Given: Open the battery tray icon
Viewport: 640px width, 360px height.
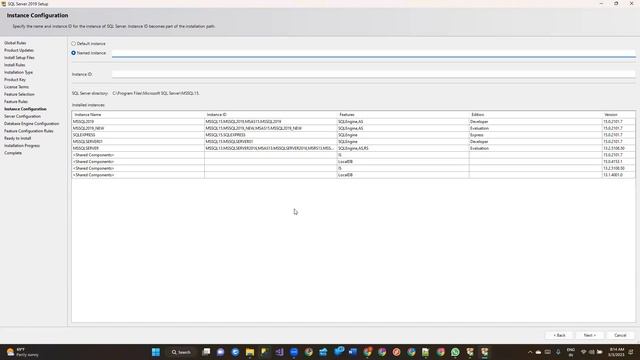Looking at the screenshot, I should click(600, 352).
